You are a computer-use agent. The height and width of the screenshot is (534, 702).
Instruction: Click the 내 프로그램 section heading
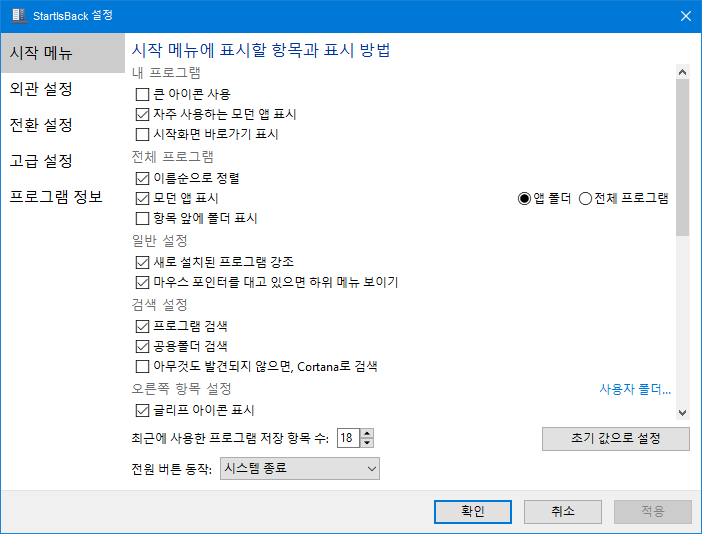coord(166,73)
